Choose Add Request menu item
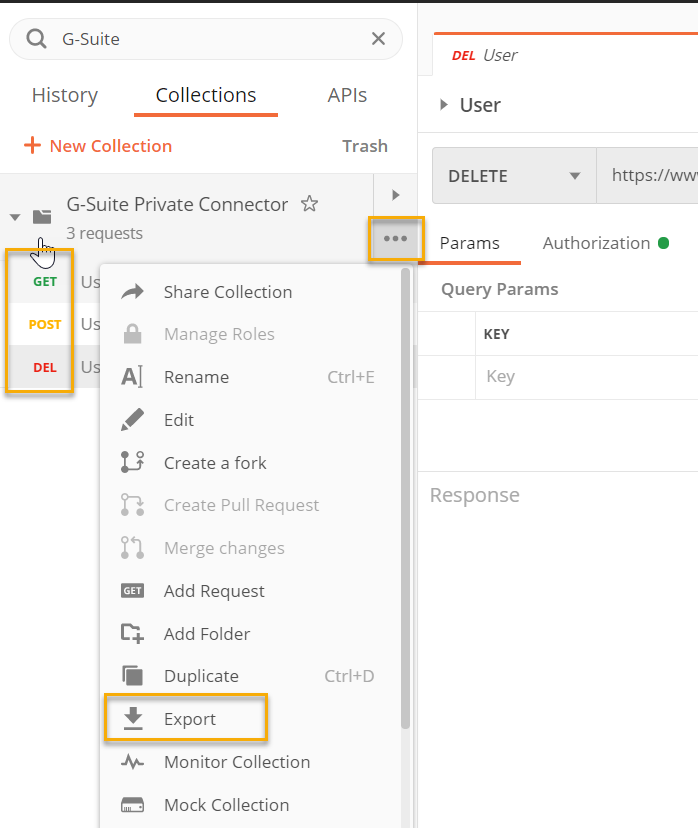This screenshot has width=698, height=828. tap(250, 591)
